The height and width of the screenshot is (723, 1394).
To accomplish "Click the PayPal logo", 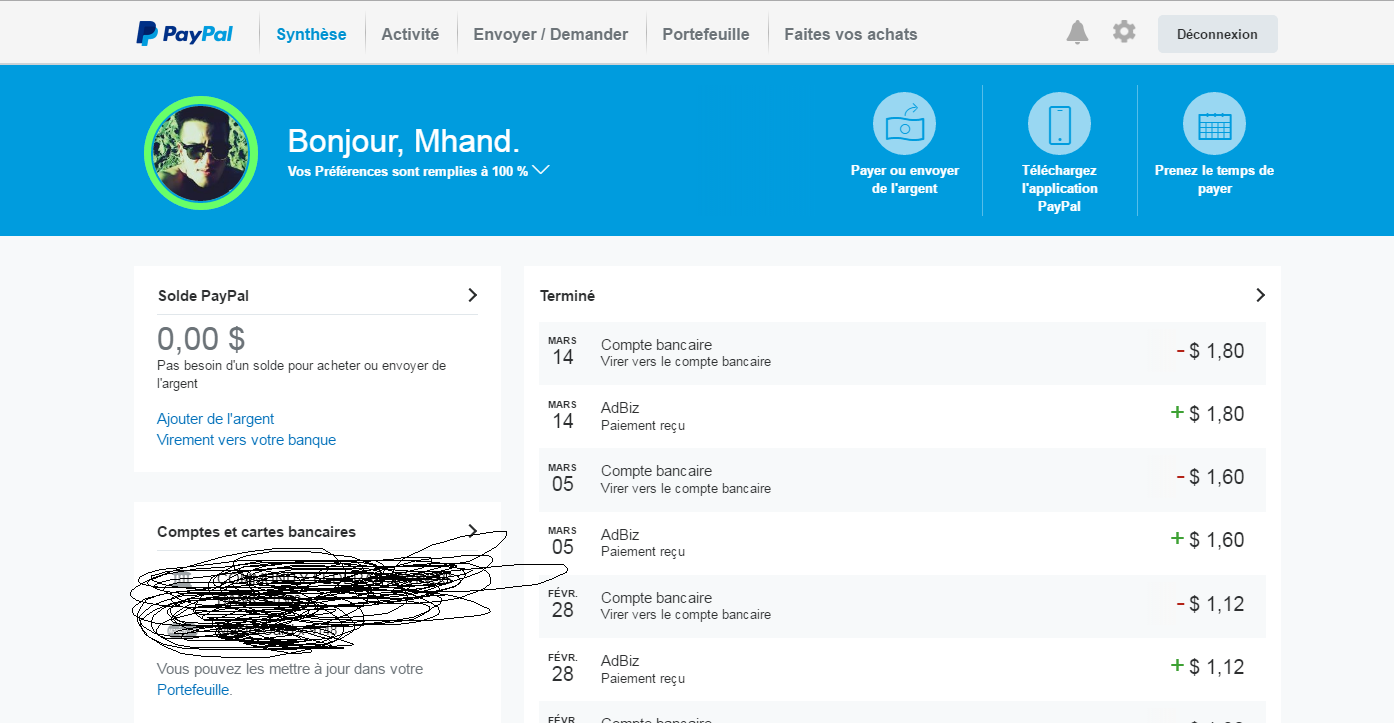I will pos(184,34).
